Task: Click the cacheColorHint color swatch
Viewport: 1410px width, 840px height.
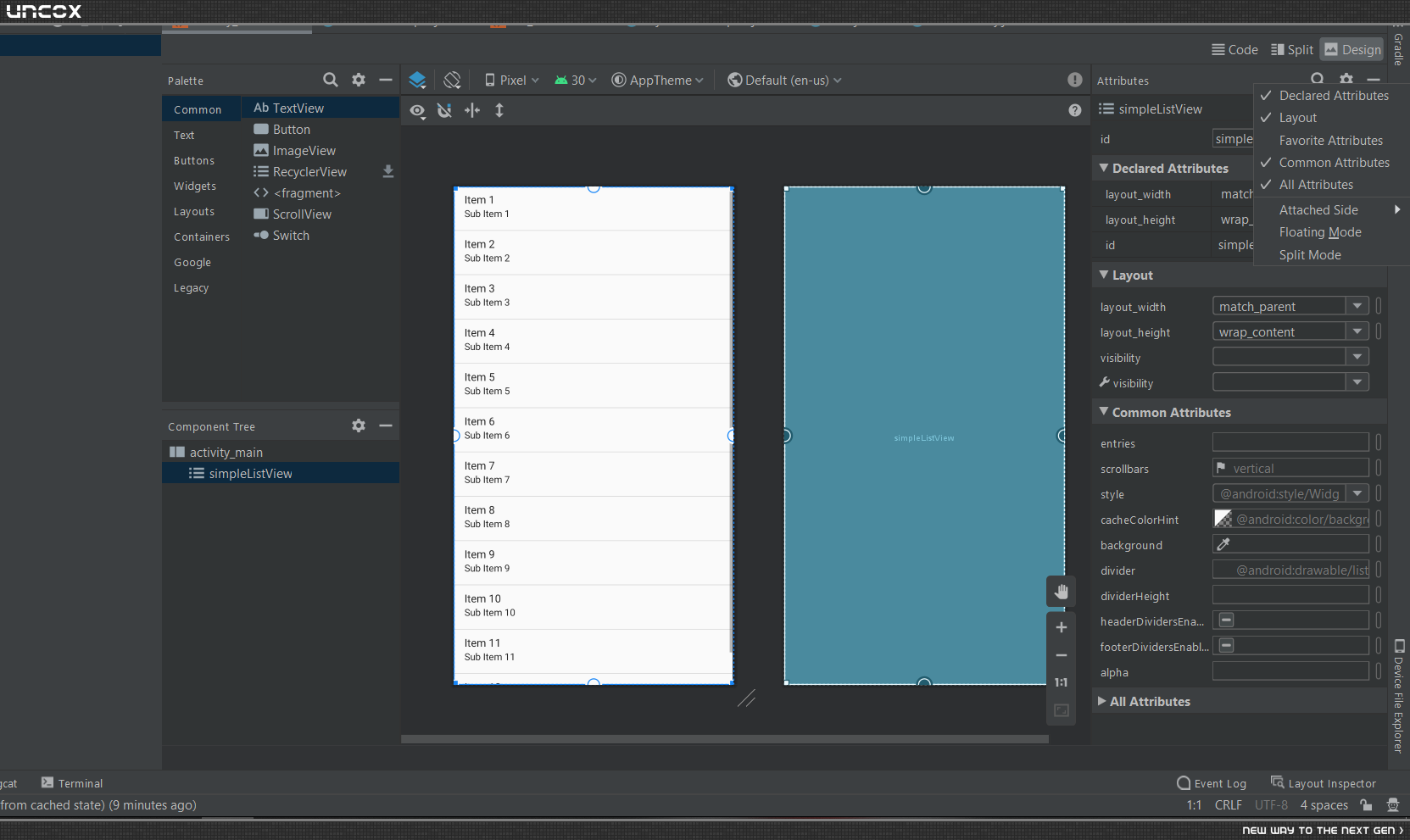Action: point(1223,519)
